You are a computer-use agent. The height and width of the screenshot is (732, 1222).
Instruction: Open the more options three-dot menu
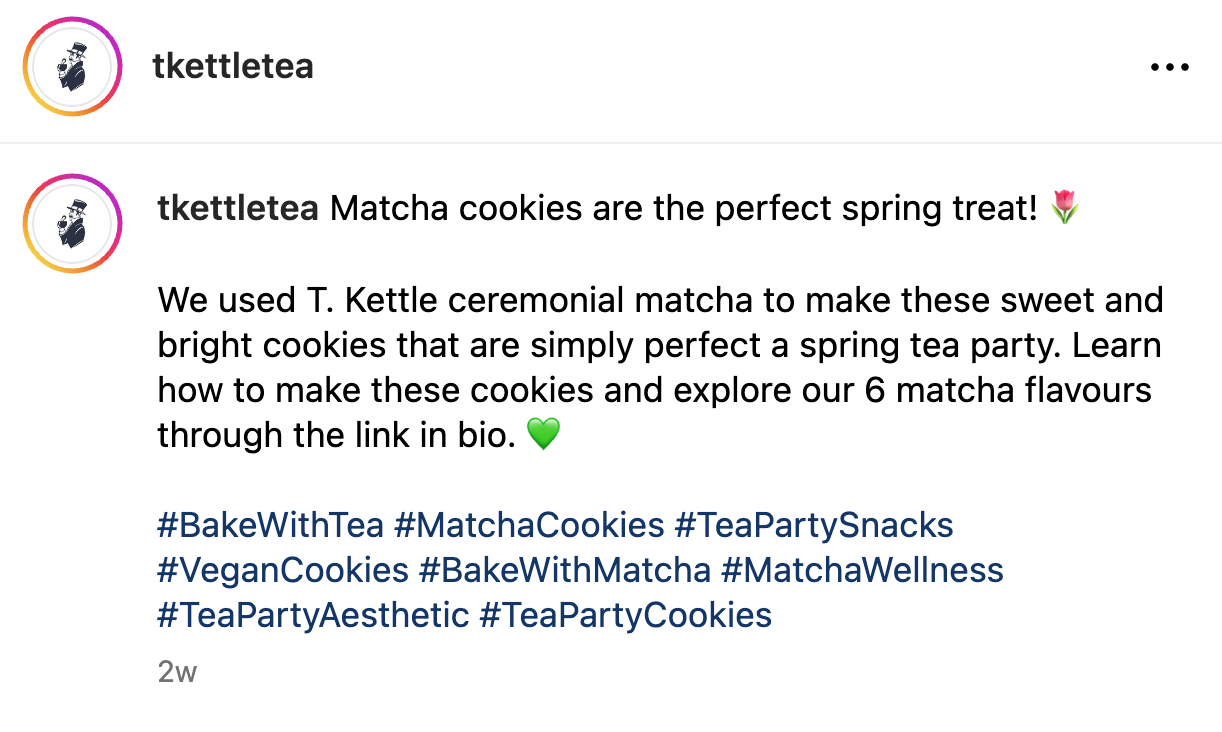point(1169,68)
